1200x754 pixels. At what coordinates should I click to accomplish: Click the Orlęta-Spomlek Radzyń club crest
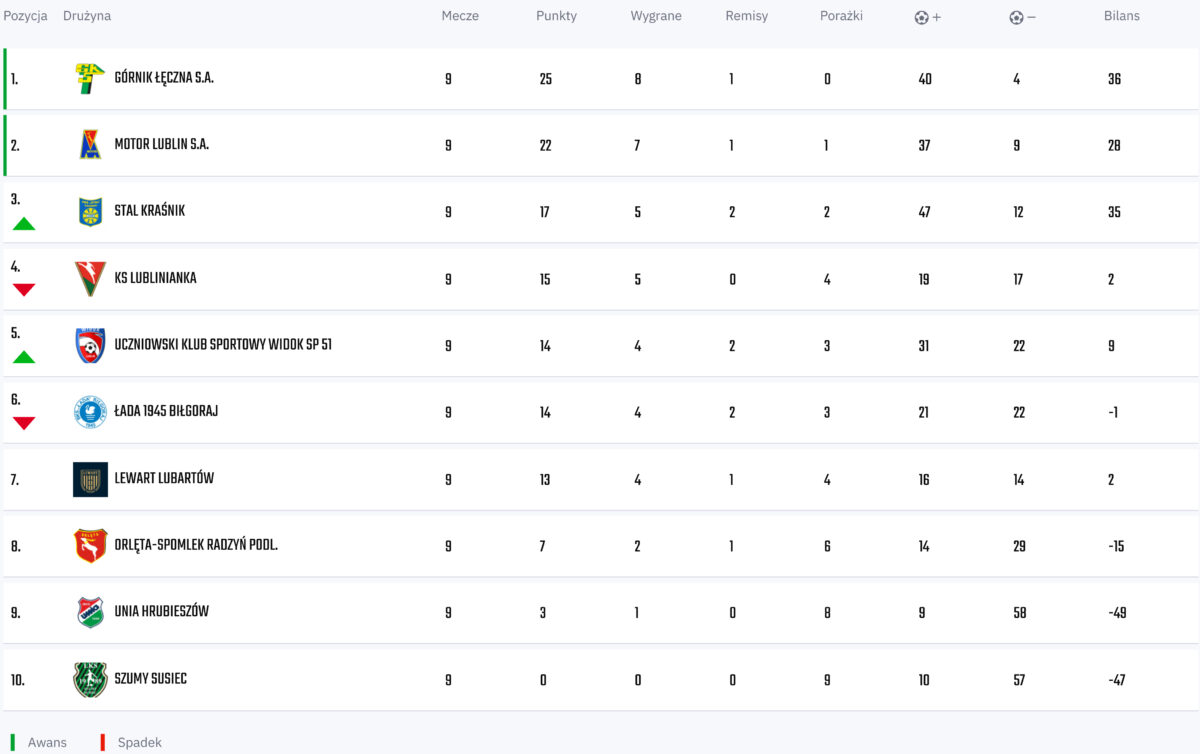[x=90, y=546]
